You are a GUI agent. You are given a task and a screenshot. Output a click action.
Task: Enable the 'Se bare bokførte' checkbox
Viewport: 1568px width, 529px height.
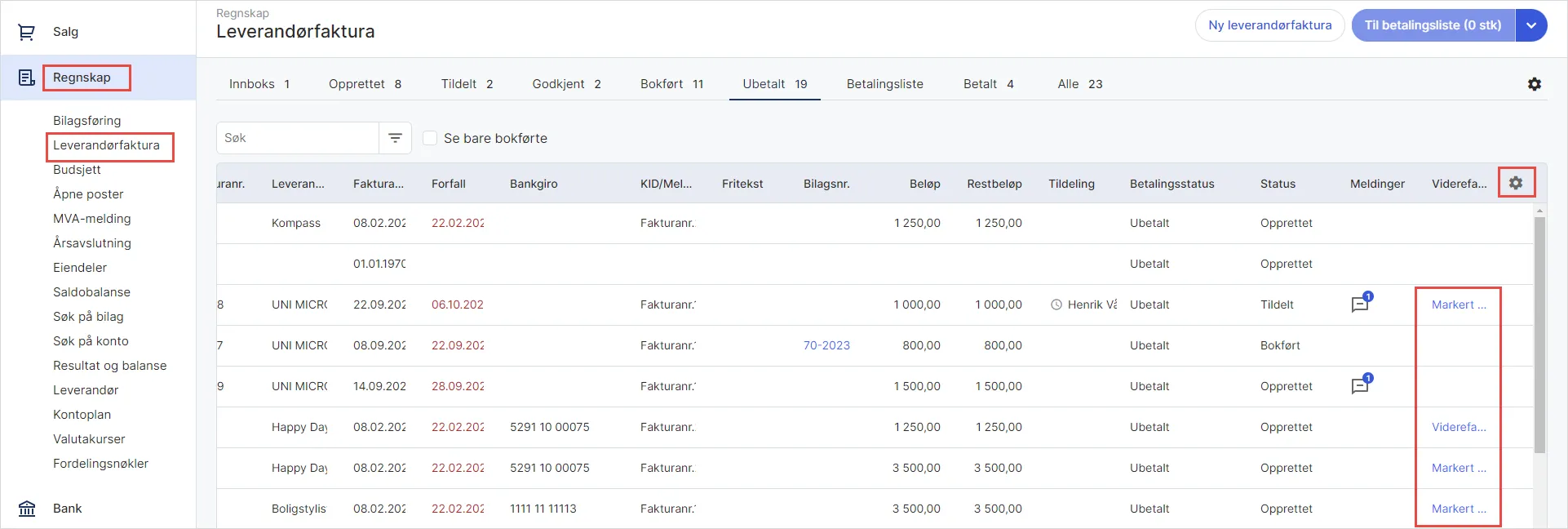(x=430, y=138)
